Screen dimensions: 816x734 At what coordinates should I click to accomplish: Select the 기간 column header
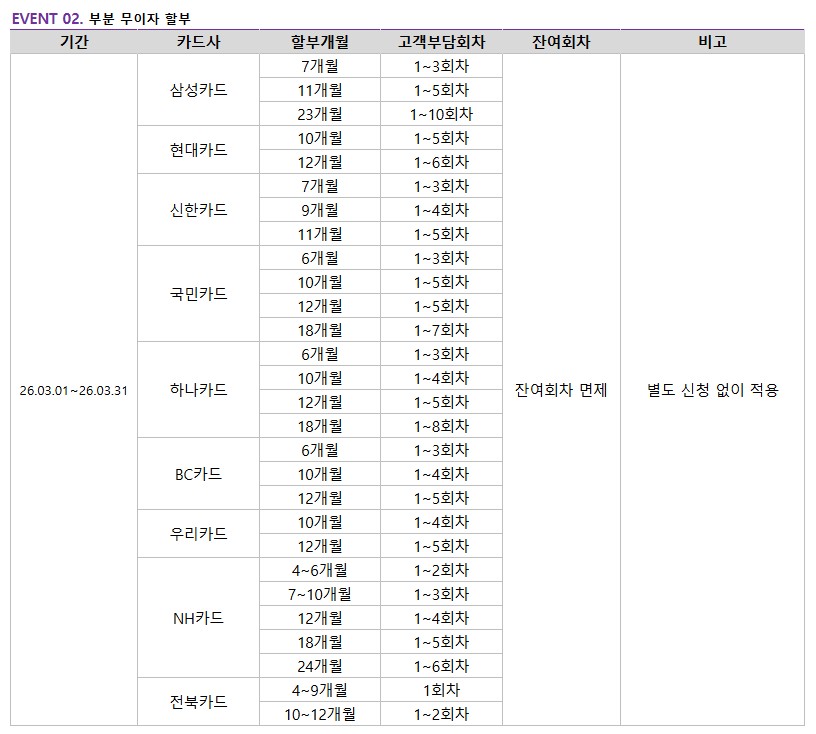tap(73, 42)
